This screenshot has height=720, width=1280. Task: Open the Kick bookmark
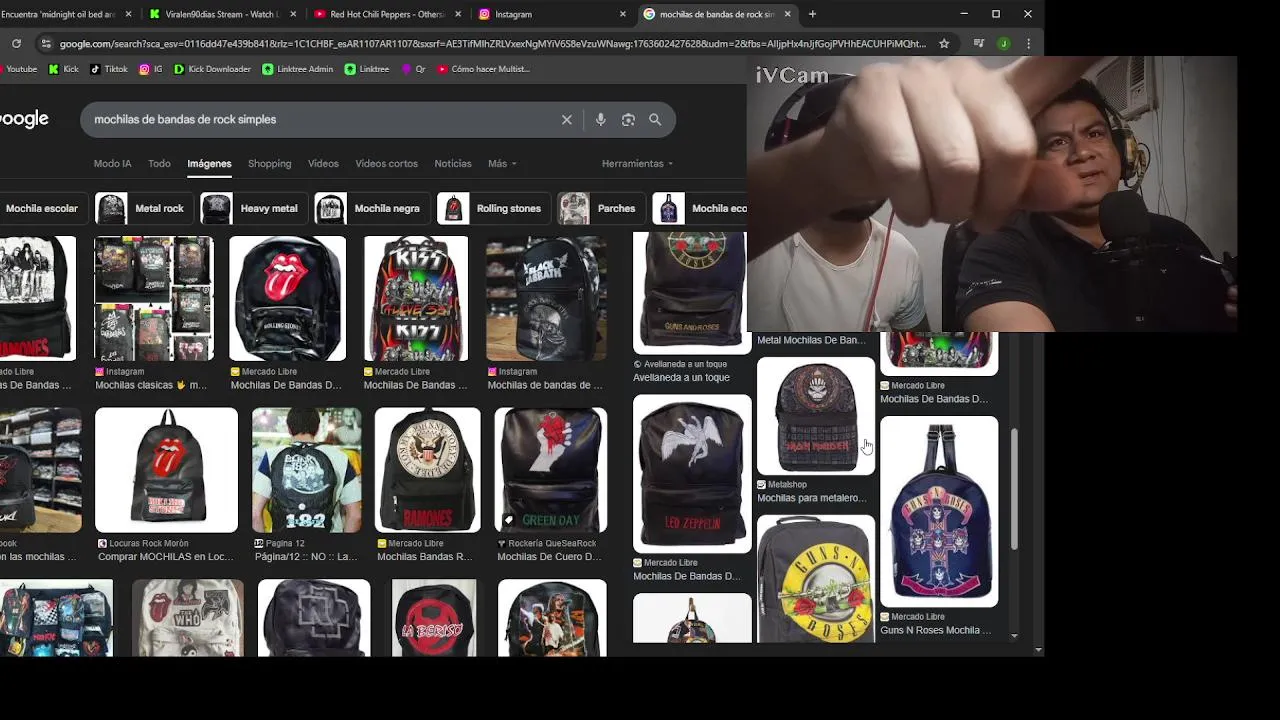point(63,69)
